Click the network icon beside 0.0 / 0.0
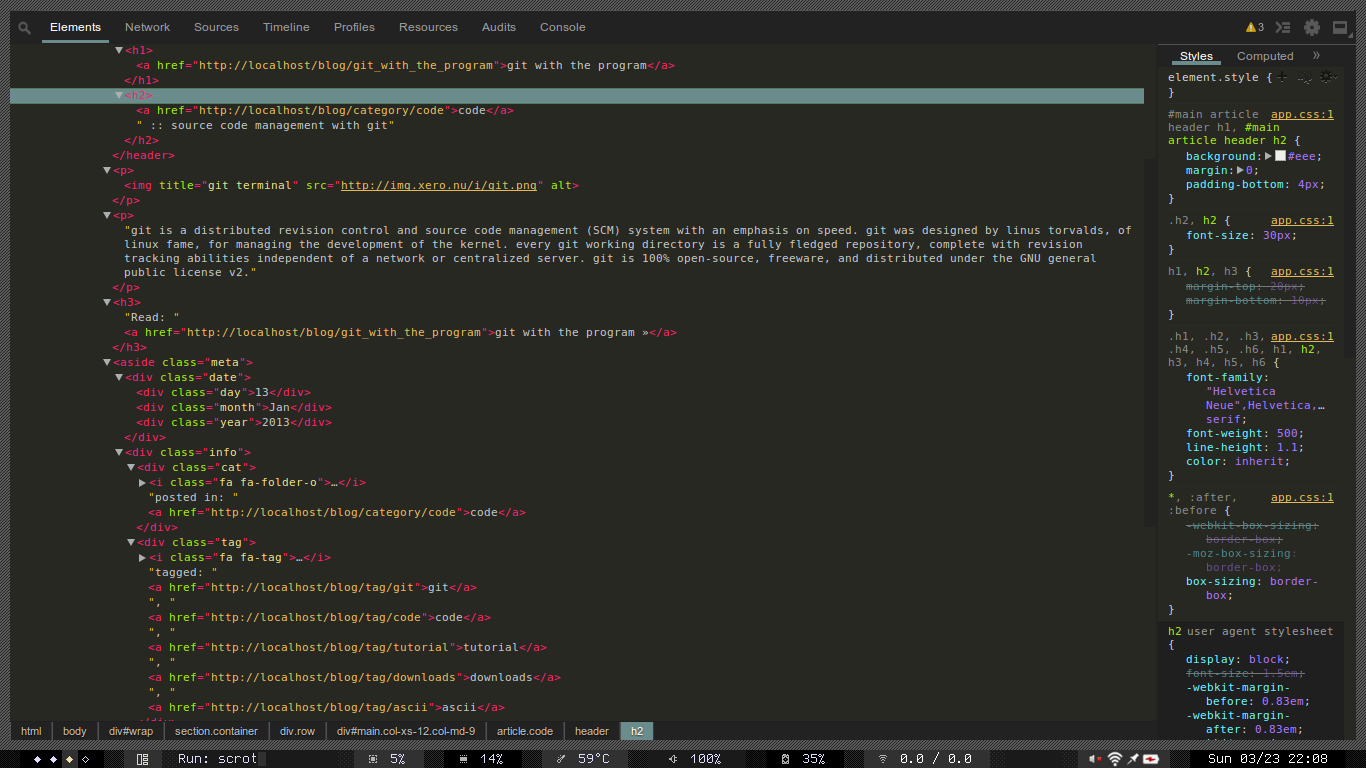This screenshot has width=1366, height=768. click(883, 759)
